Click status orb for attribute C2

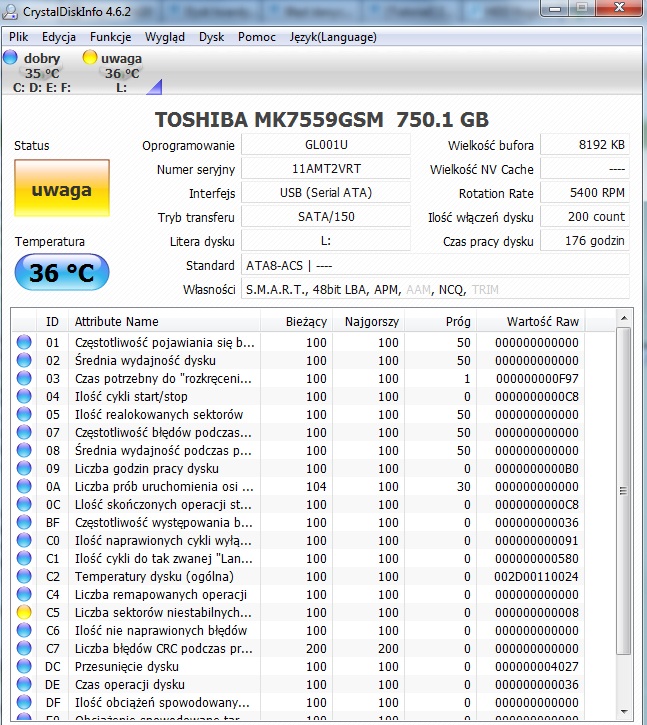pyautogui.click(x=24, y=577)
